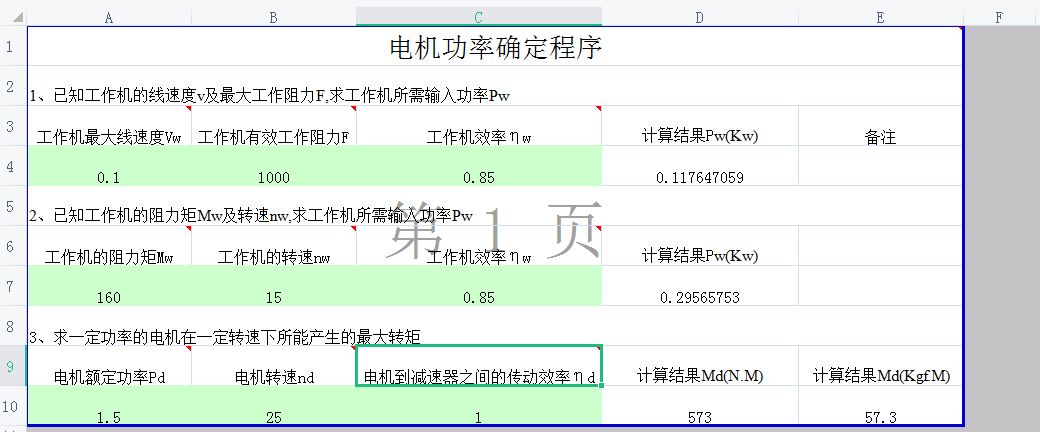Select row 2 header
This screenshot has width=1040, height=432.
pyautogui.click(x=13, y=86)
